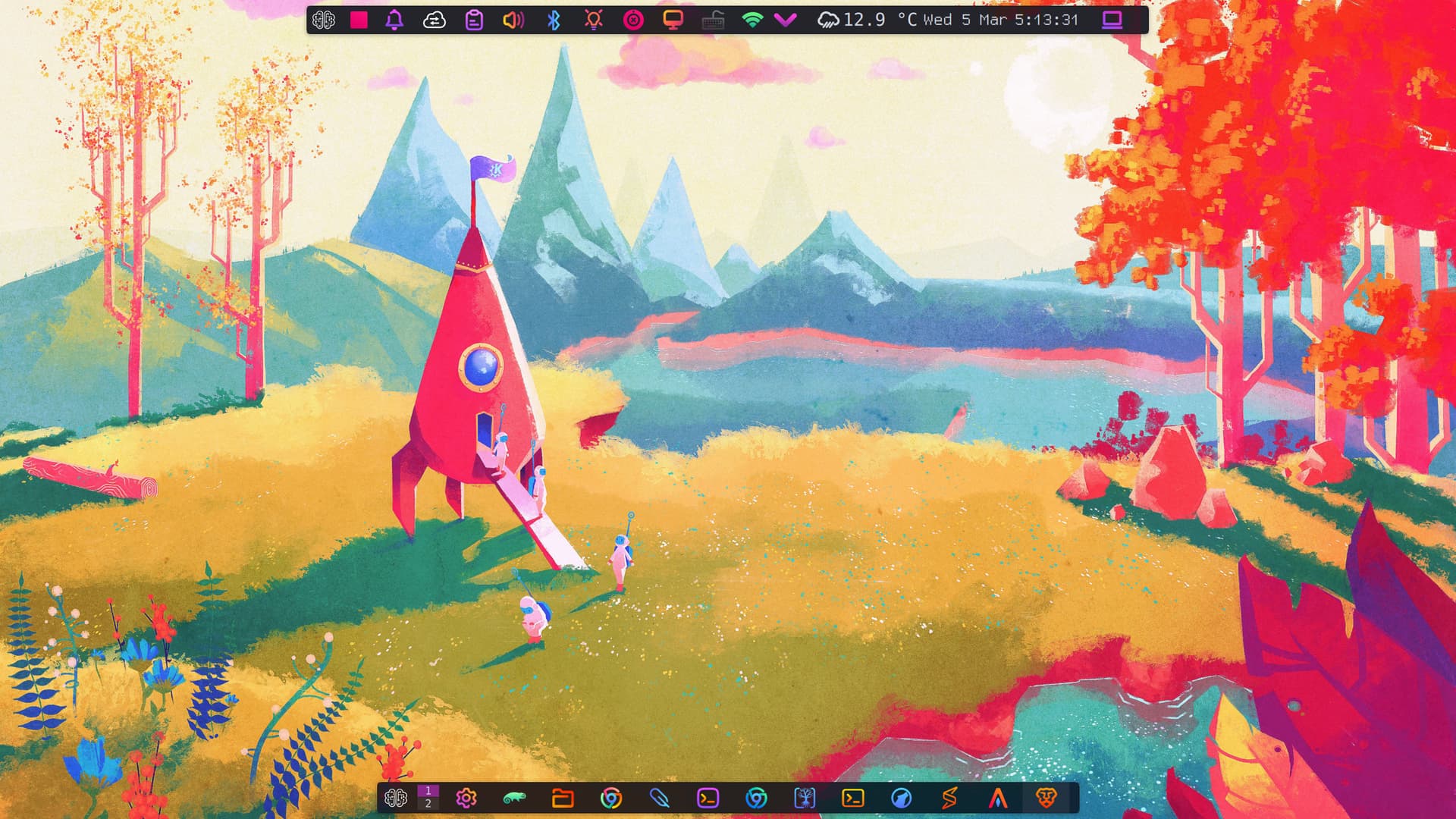
Task: Open the blue wolf browser icon
Action: pos(902,798)
